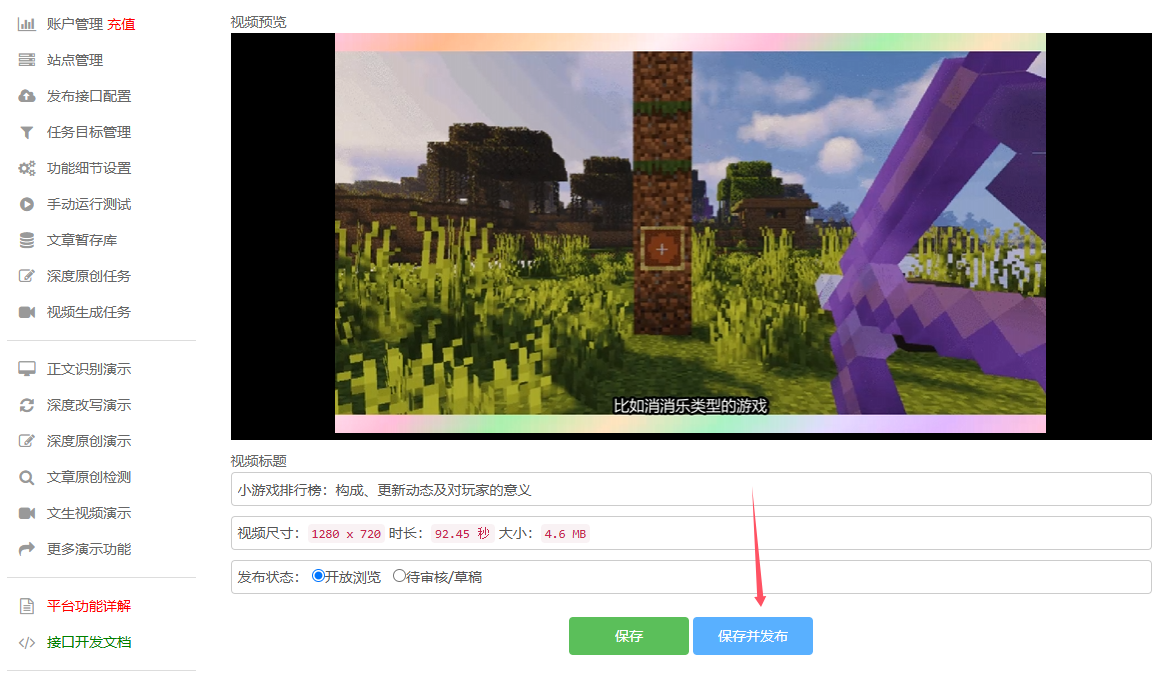Image resolution: width=1175 pixels, height=681 pixels.
Task: Open 深度改写演示 in the sidebar
Action: [89, 405]
